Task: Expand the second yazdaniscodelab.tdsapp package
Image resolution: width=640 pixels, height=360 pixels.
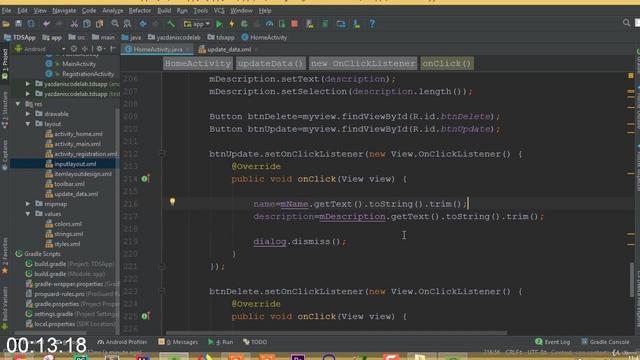Action: click(x=28, y=94)
